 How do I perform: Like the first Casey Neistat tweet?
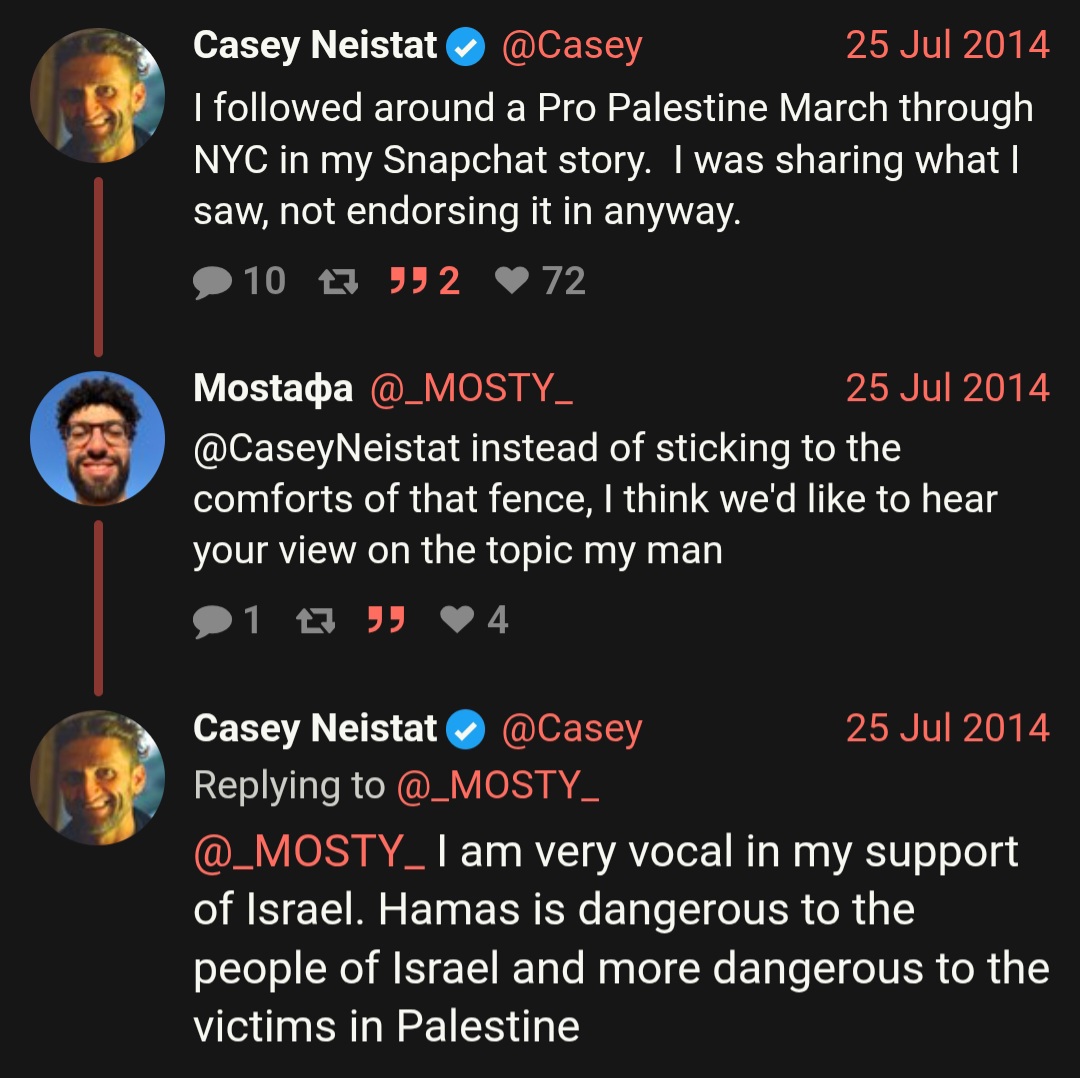512,280
